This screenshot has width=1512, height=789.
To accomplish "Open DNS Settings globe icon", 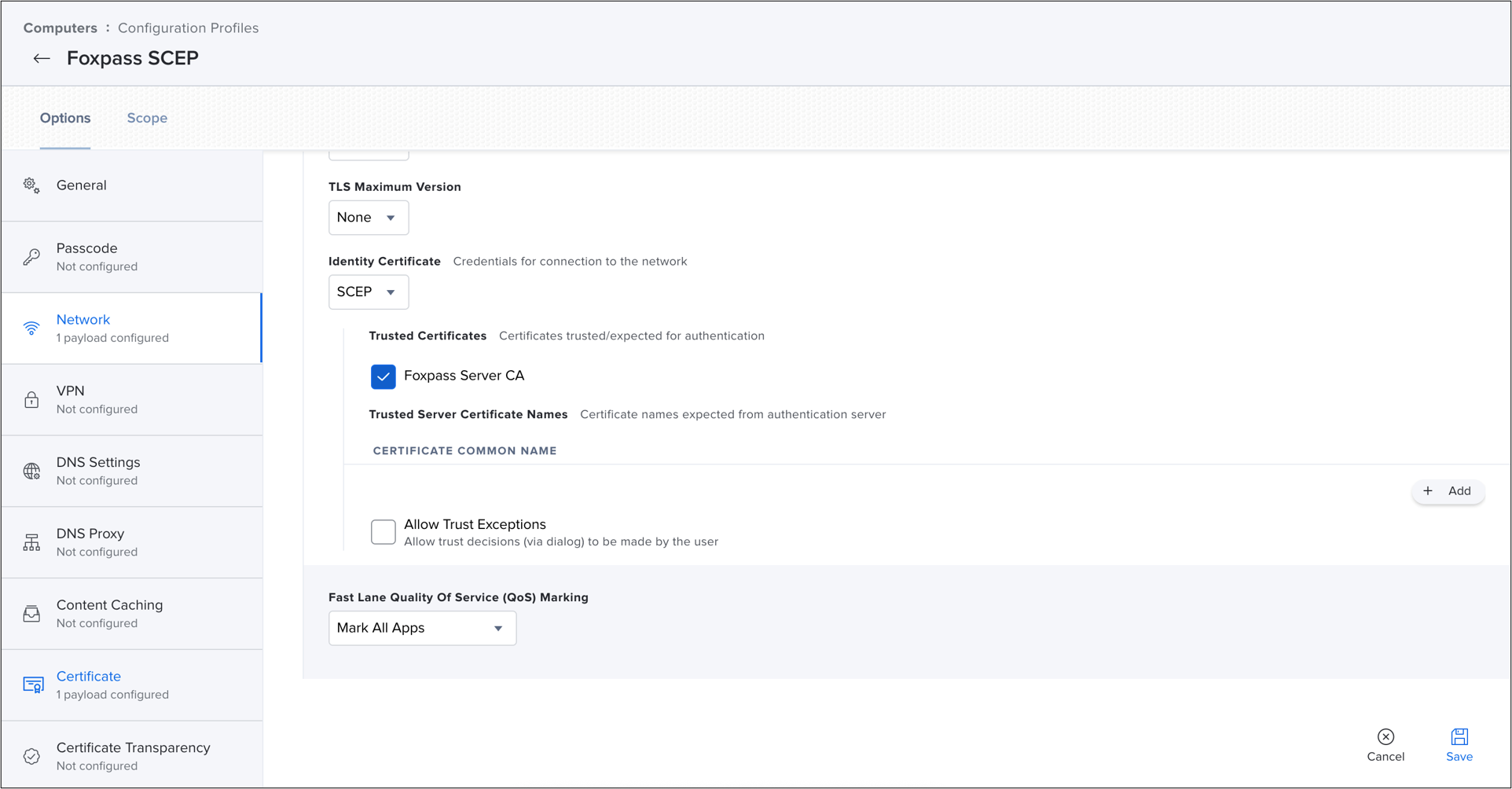I will pyautogui.click(x=31, y=472).
